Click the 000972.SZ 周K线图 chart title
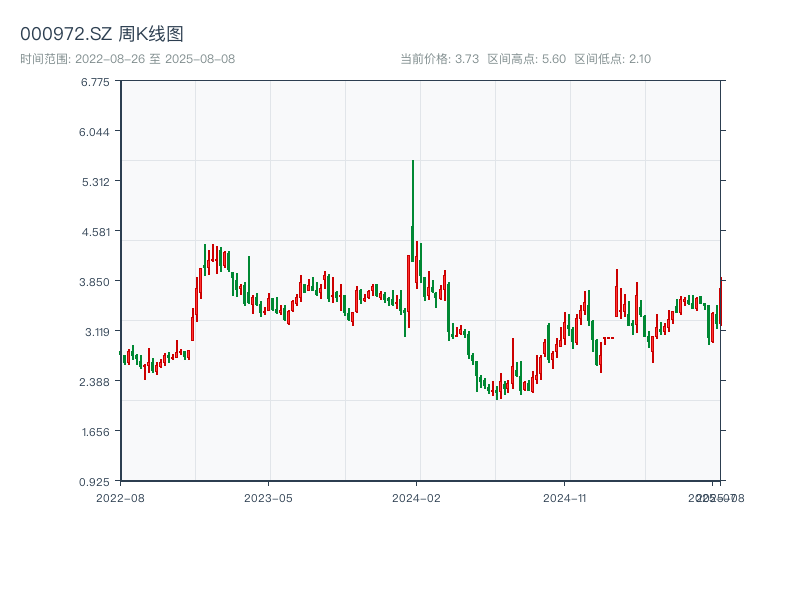800x600 pixels. point(102,35)
